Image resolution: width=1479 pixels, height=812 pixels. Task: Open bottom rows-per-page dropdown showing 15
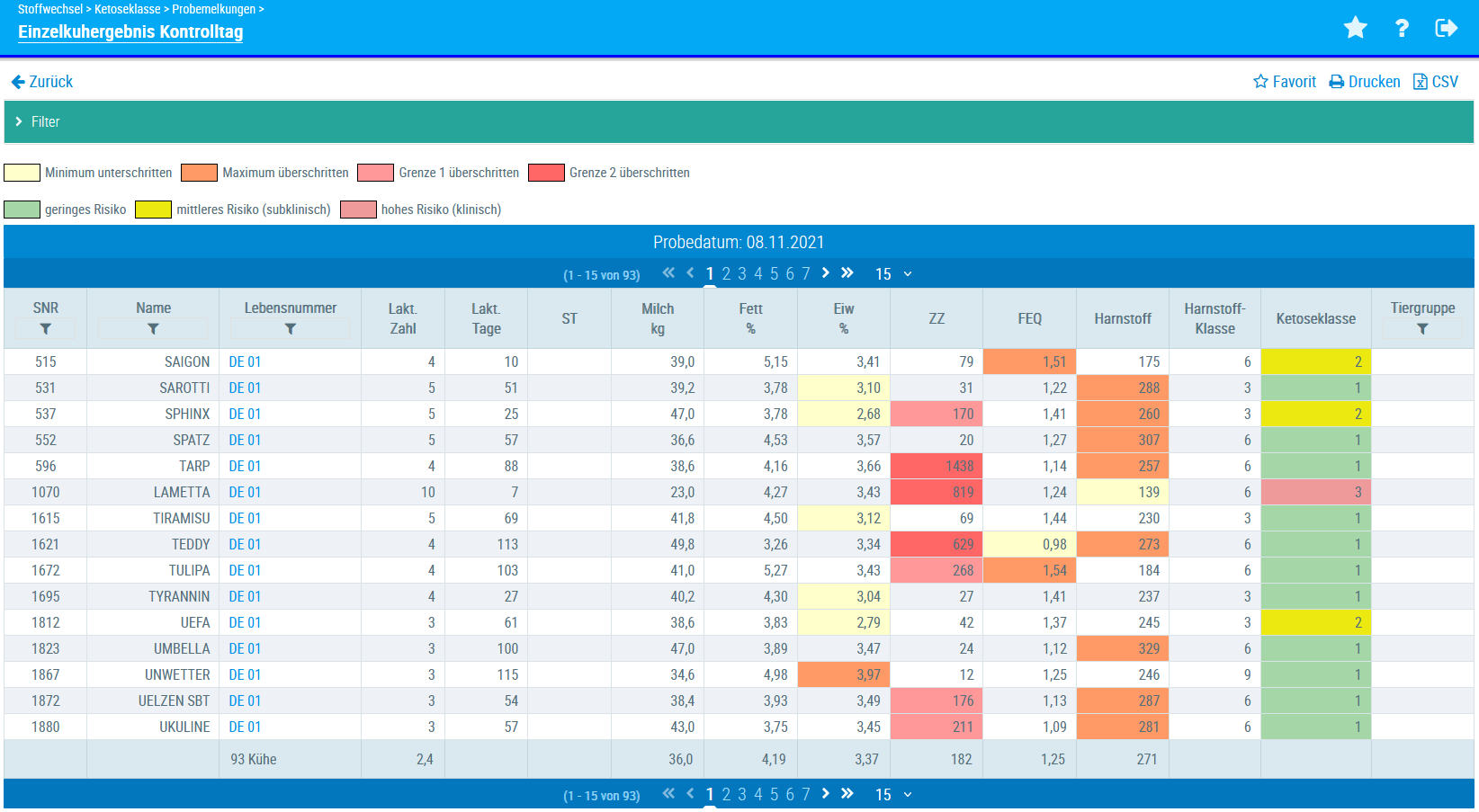(x=893, y=795)
